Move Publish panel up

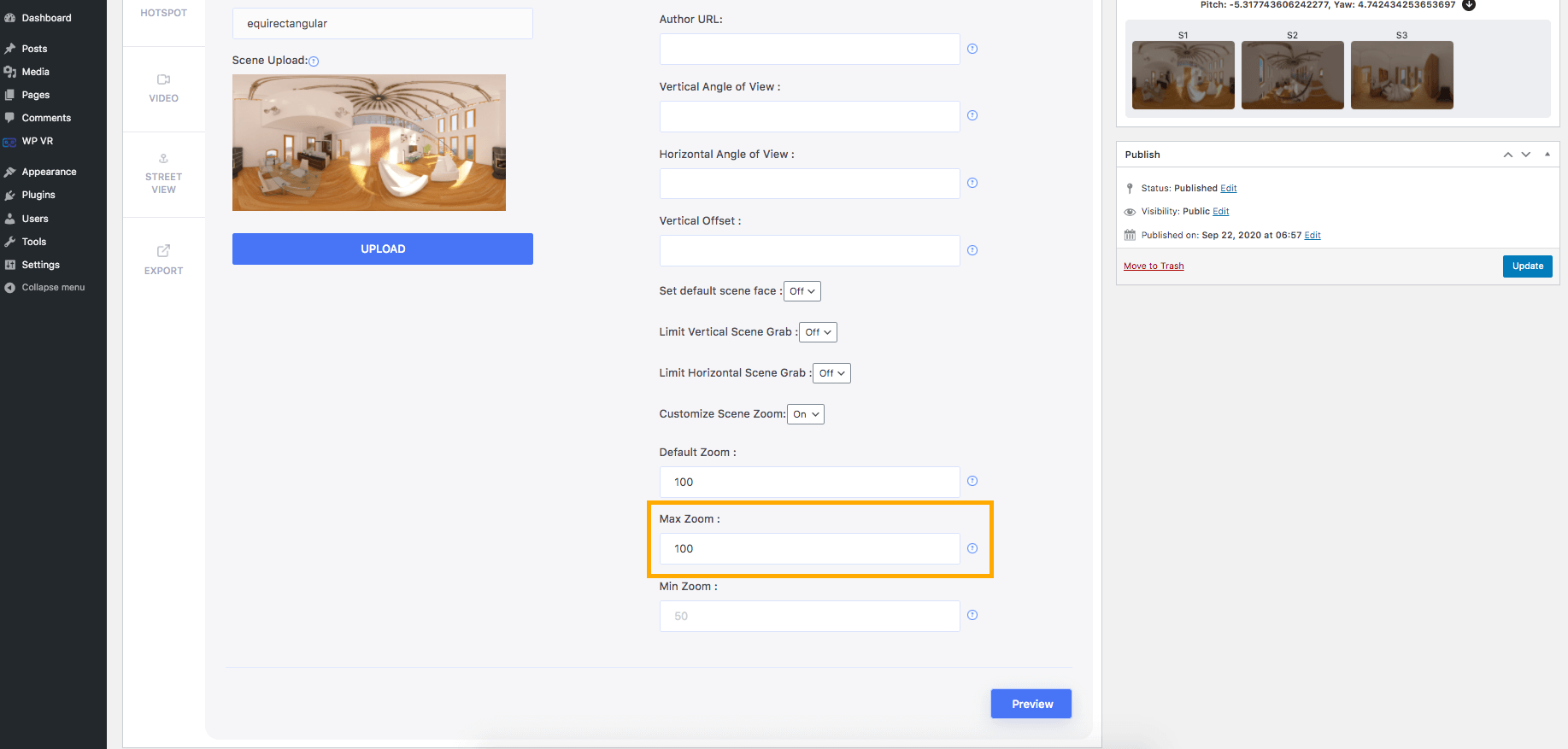click(x=1508, y=155)
